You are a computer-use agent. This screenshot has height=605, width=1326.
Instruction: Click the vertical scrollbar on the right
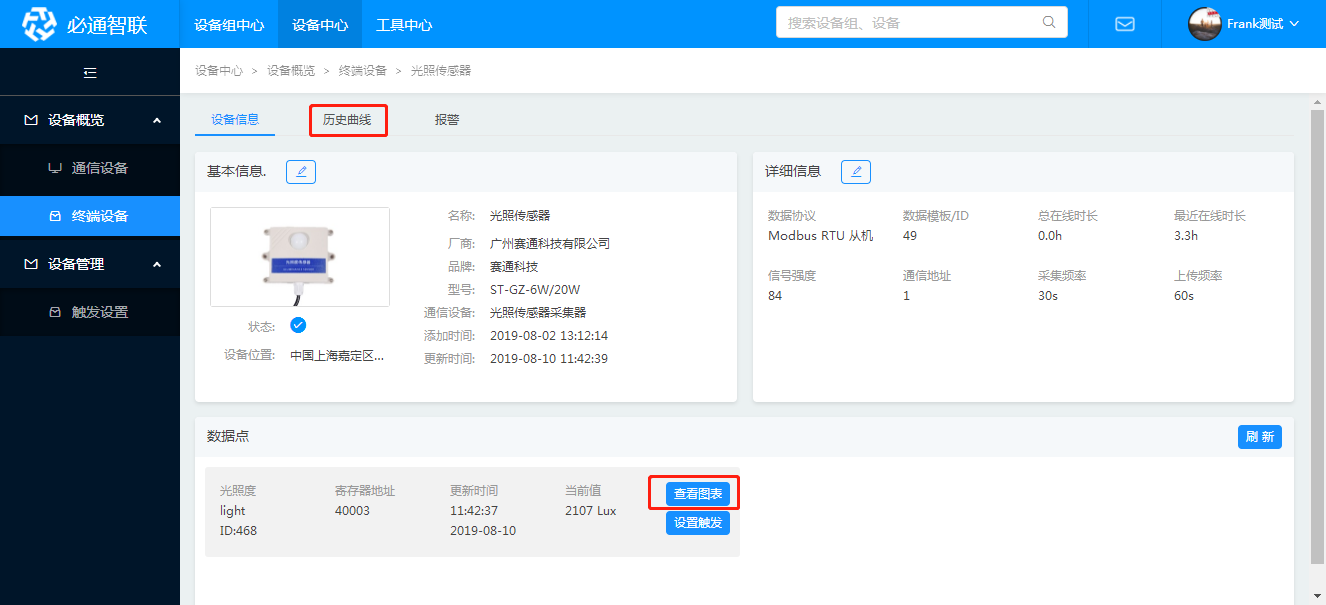tap(1316, 330)
